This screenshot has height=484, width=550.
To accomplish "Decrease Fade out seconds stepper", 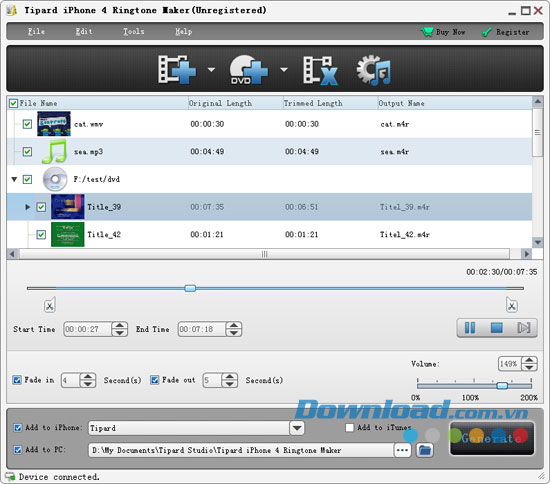I will [230, 384].
